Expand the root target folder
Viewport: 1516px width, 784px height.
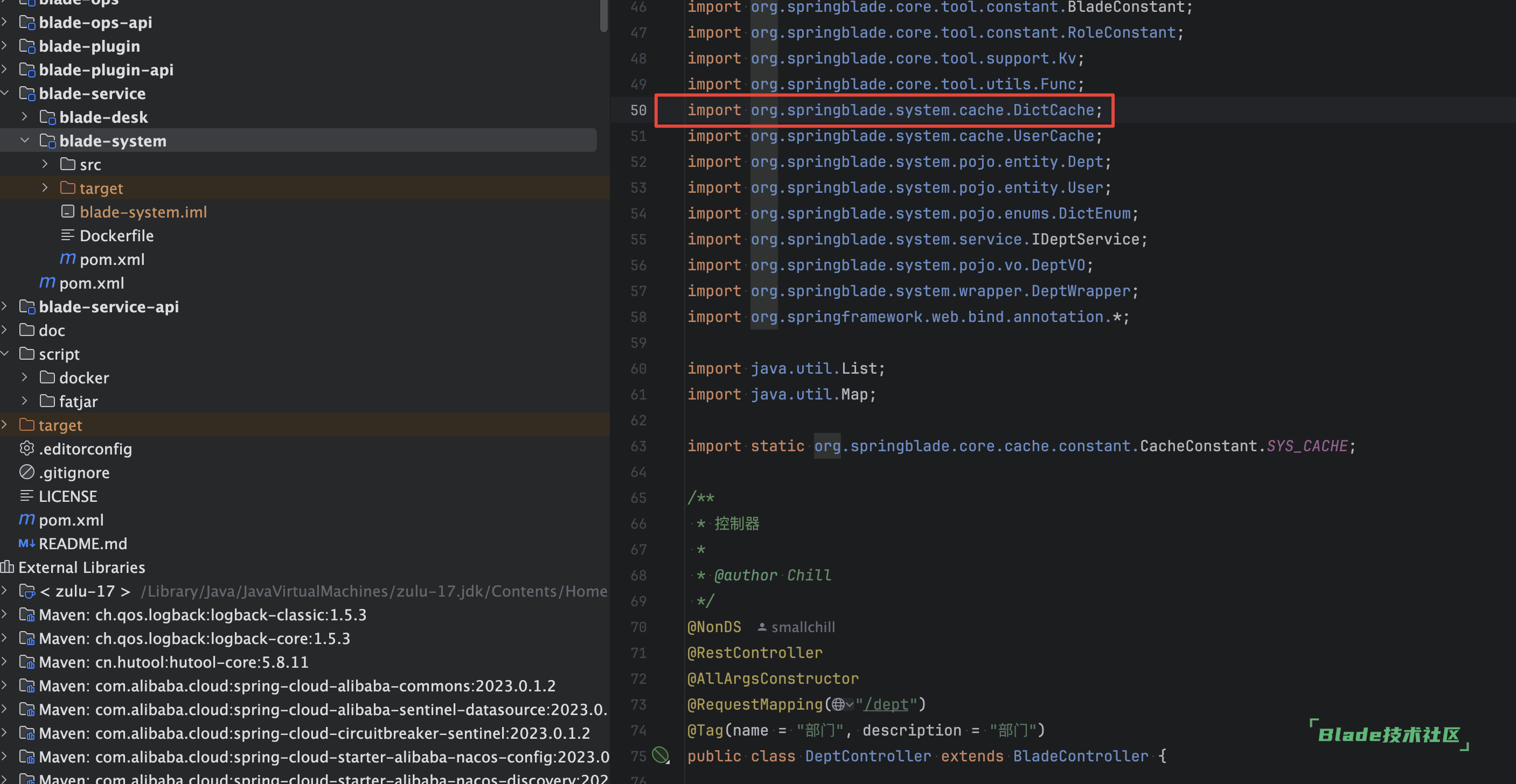click(x=5, y=425)
